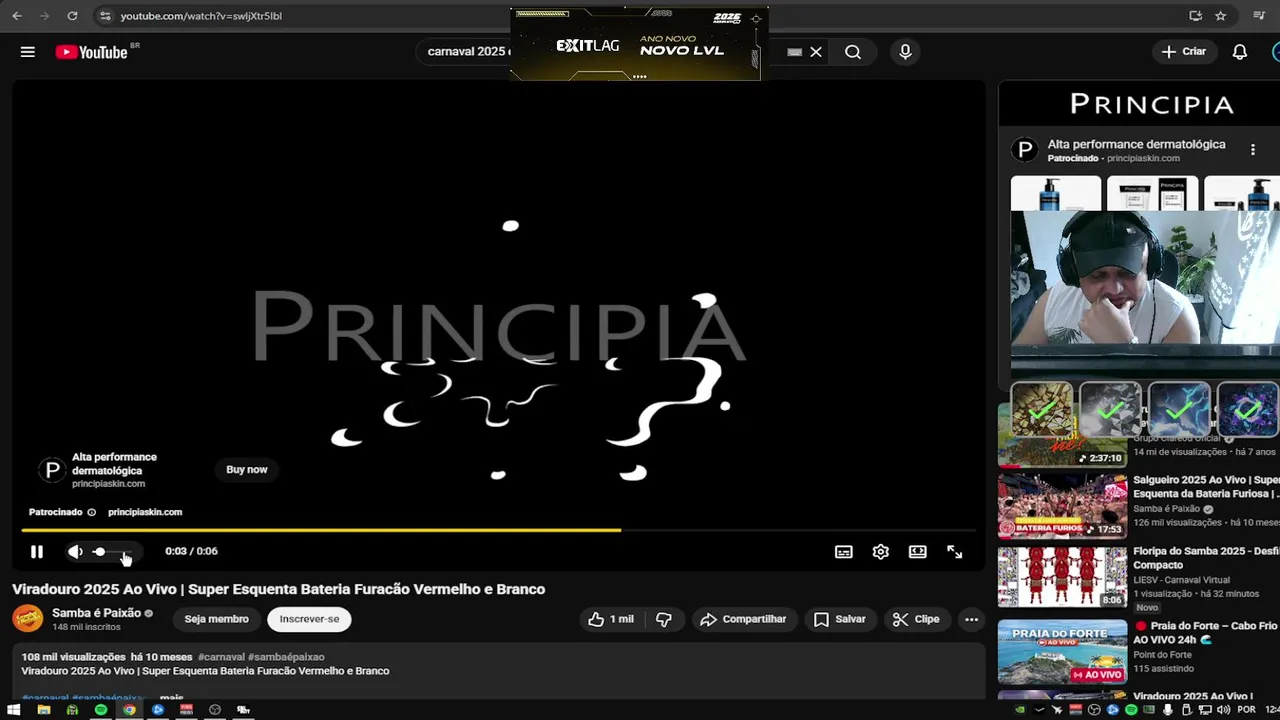Open the Principia avatar in the sidebar ad
The height and width of the screenshot is (720, 1280).
point(1024,150)
